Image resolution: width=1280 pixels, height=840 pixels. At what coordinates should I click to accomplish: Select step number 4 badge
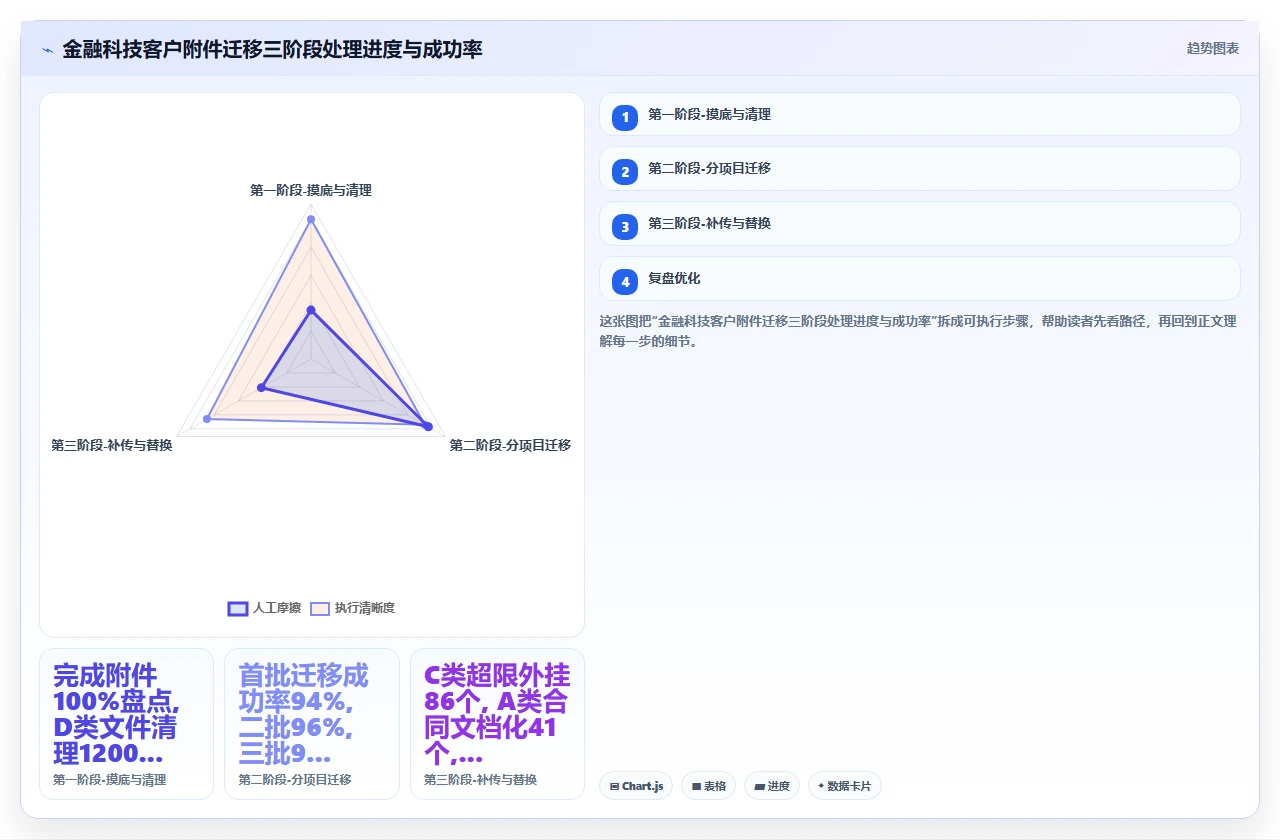[625, 282]
